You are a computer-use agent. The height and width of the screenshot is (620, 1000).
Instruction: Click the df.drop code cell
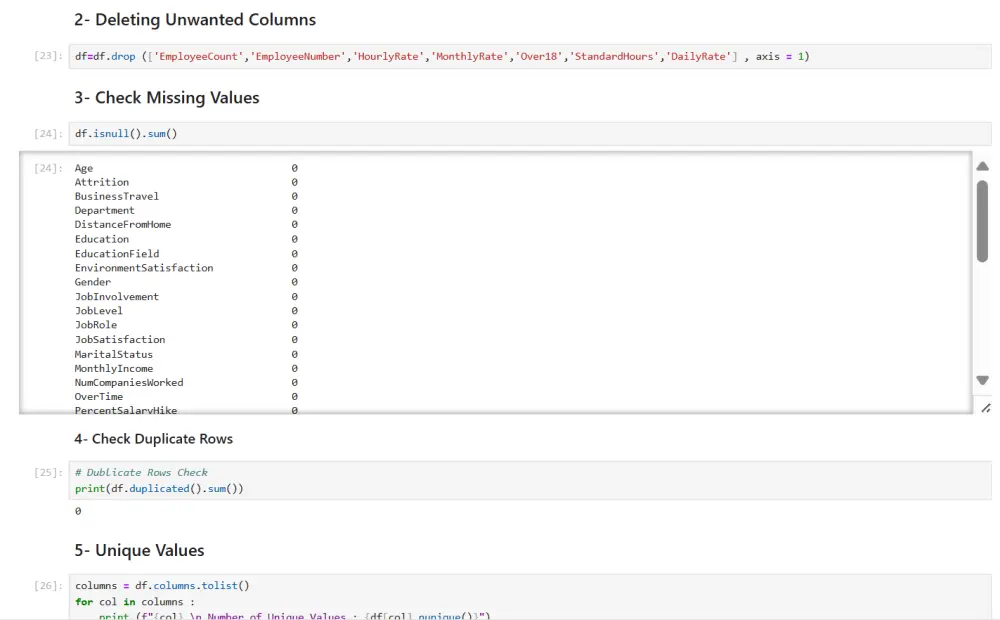click(x=530, y=57)
